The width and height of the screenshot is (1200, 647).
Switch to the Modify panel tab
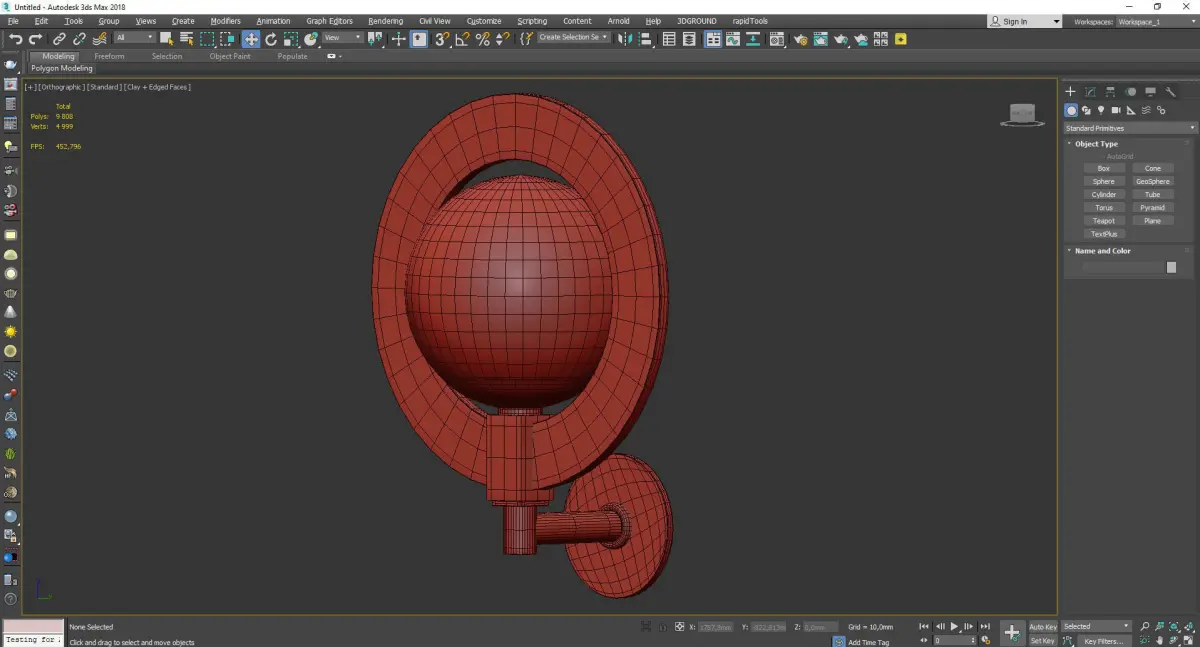(1090, 92)
